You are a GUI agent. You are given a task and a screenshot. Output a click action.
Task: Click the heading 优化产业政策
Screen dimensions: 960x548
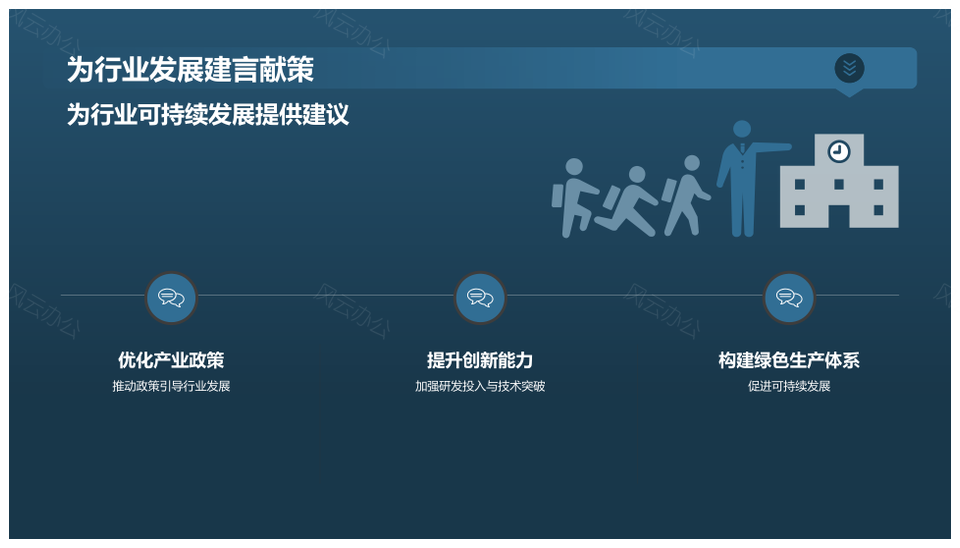(x=171, y=360)
